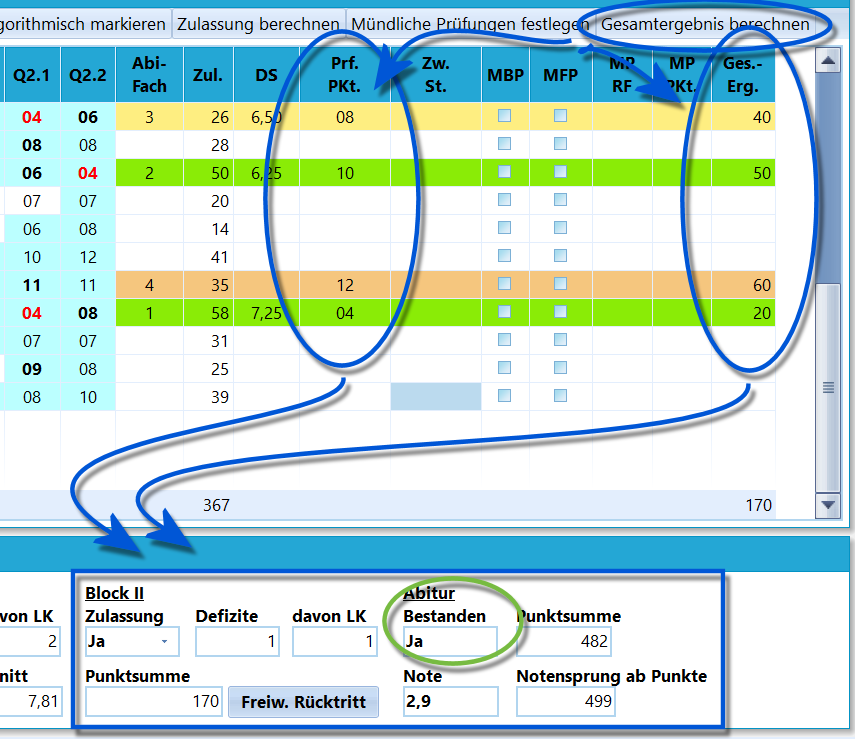Check MFP box in row with Zul. 28
The image size is (855, 739).
560,144
